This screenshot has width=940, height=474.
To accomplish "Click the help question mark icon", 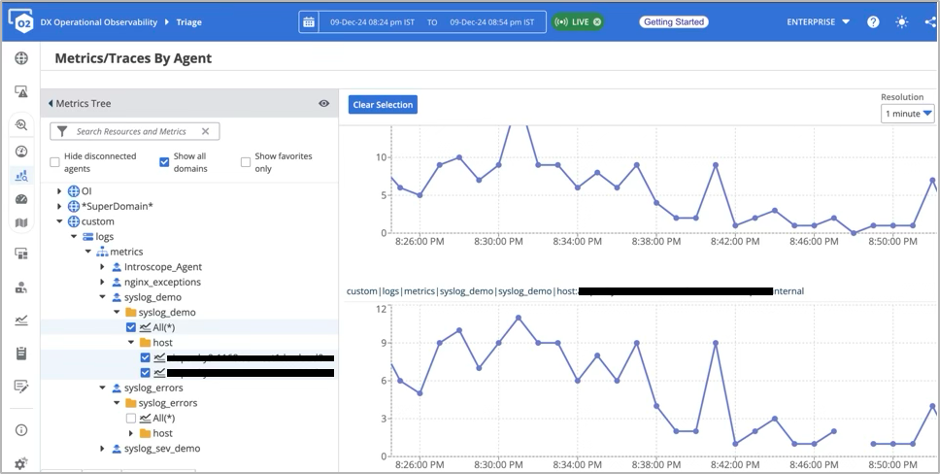I will click(x=873, y=22).
